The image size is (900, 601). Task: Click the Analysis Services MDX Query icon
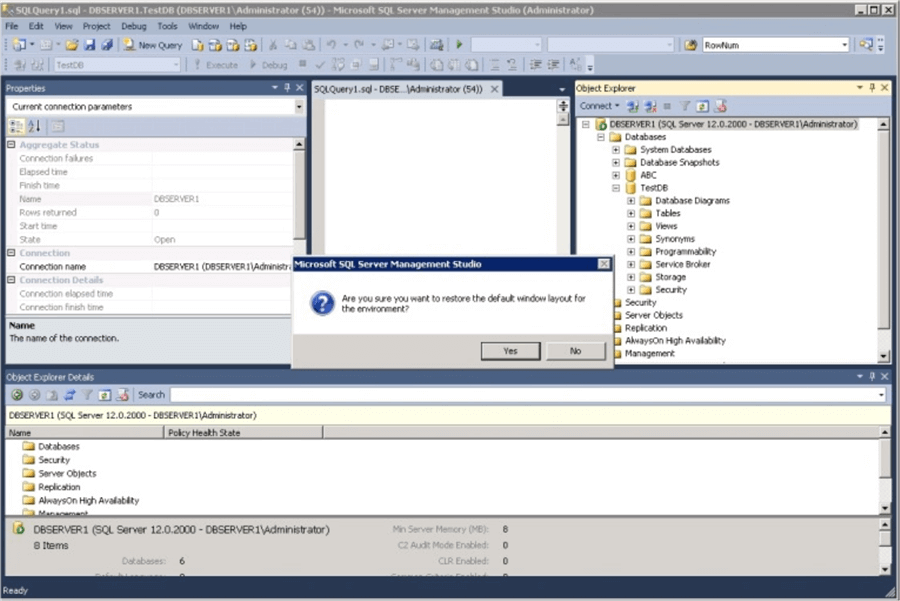(x=215, y=45)
